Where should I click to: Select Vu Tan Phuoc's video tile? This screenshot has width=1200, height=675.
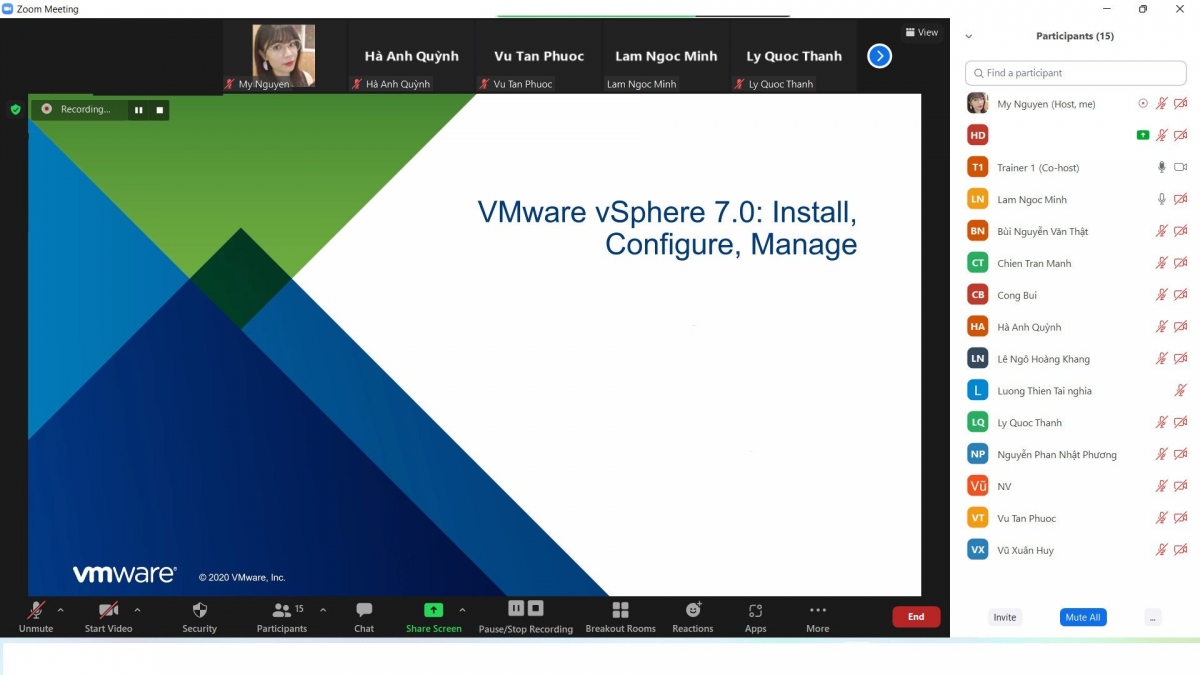tap(539, 57)
